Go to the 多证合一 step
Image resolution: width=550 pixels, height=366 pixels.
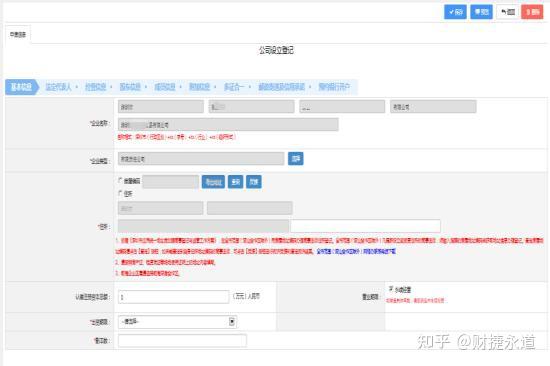point(234,87)
